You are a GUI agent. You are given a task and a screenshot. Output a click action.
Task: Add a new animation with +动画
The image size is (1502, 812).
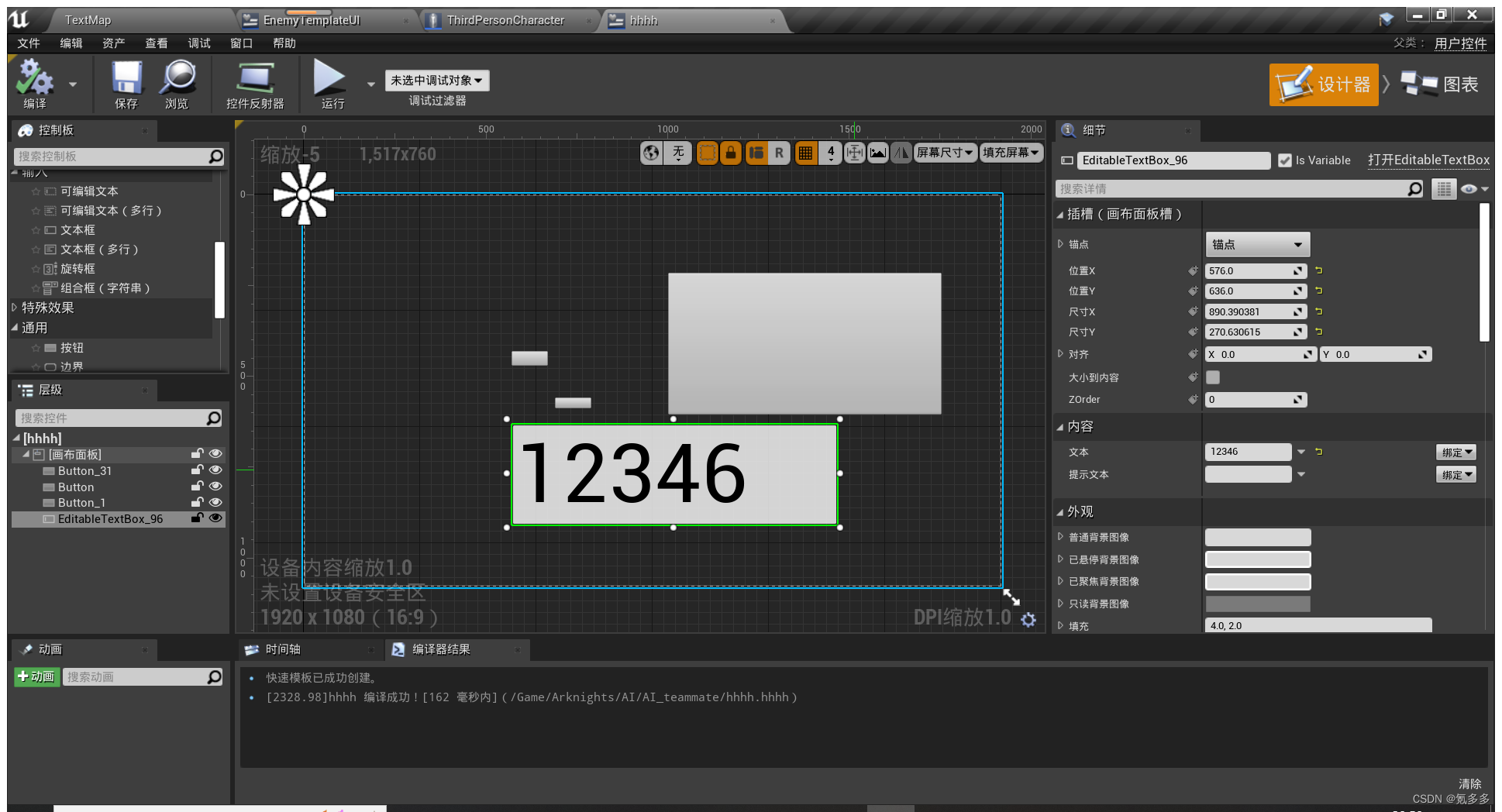[36, 677]
